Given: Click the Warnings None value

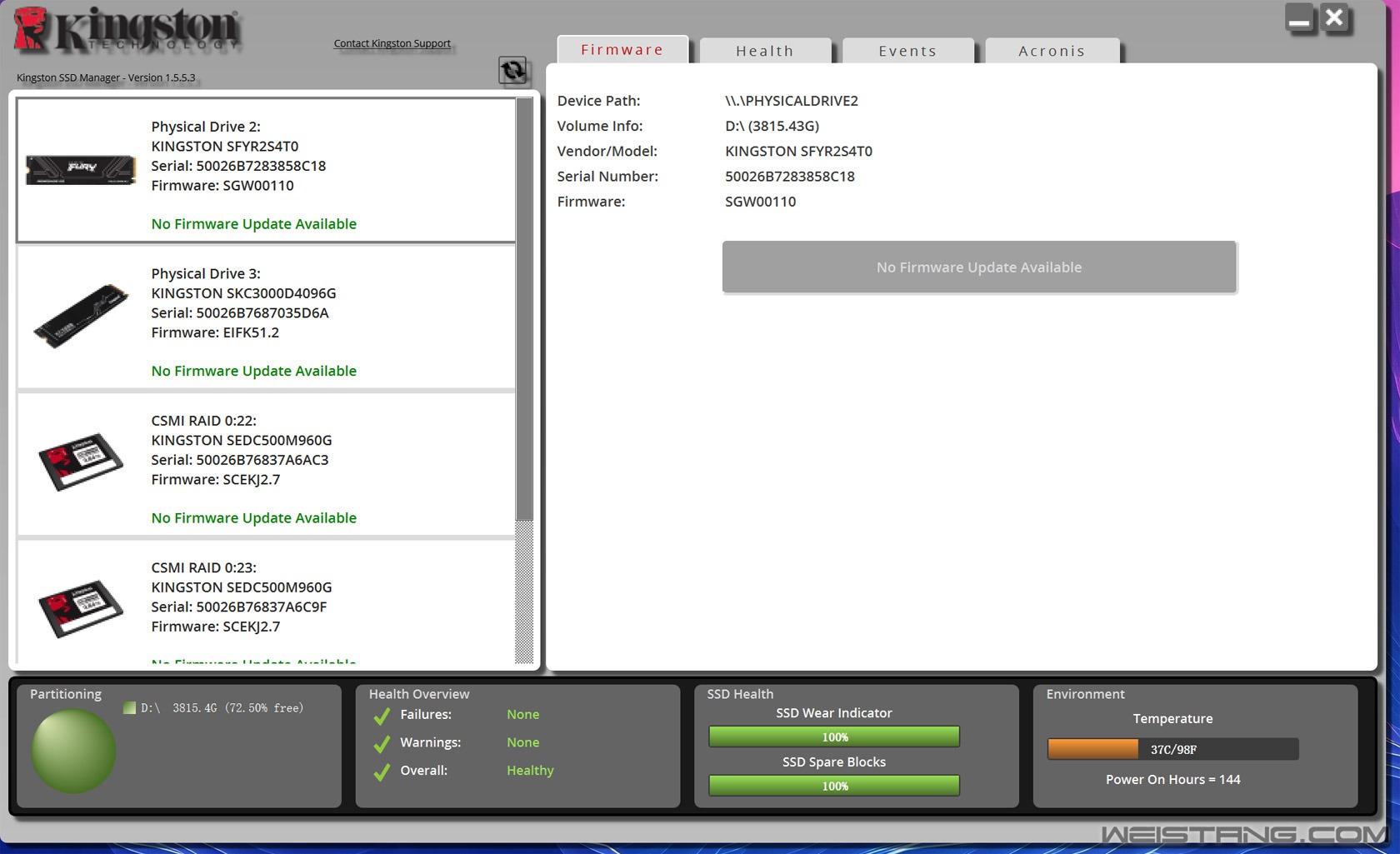Looking at the screenshot, I should click(523, 742).
